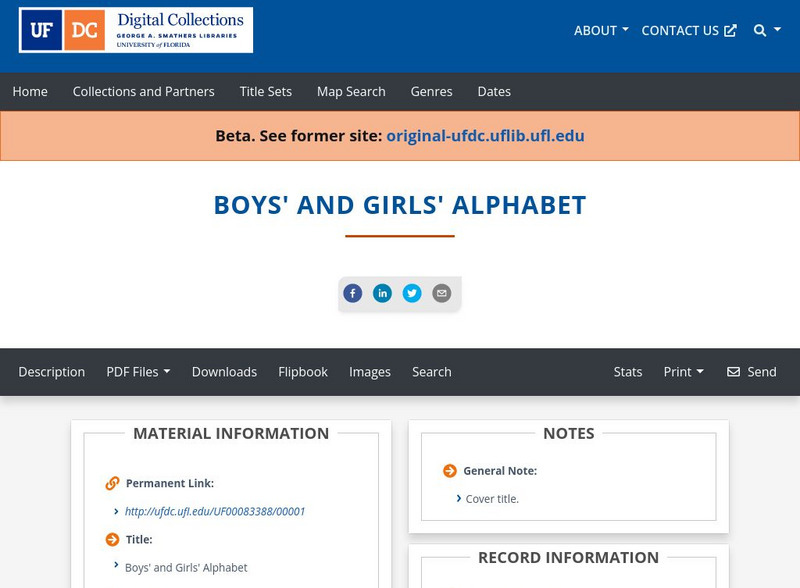Open the Print dropdown menu
The width and height of the screenshot is (800, 588).
coord(684,371)
